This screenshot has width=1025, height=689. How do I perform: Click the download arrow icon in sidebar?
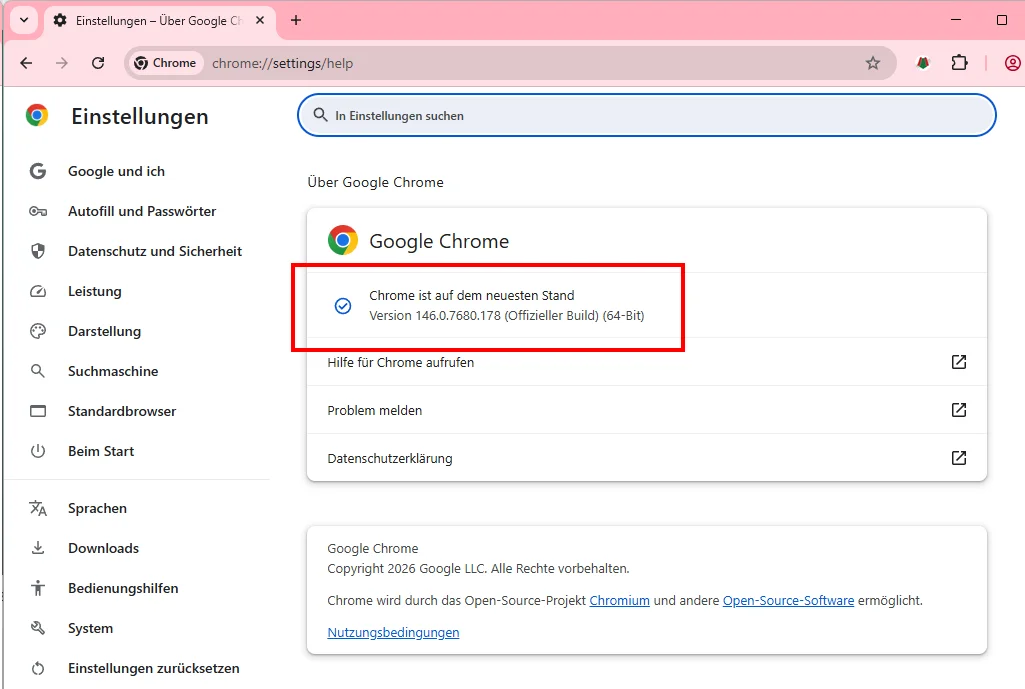38,548
